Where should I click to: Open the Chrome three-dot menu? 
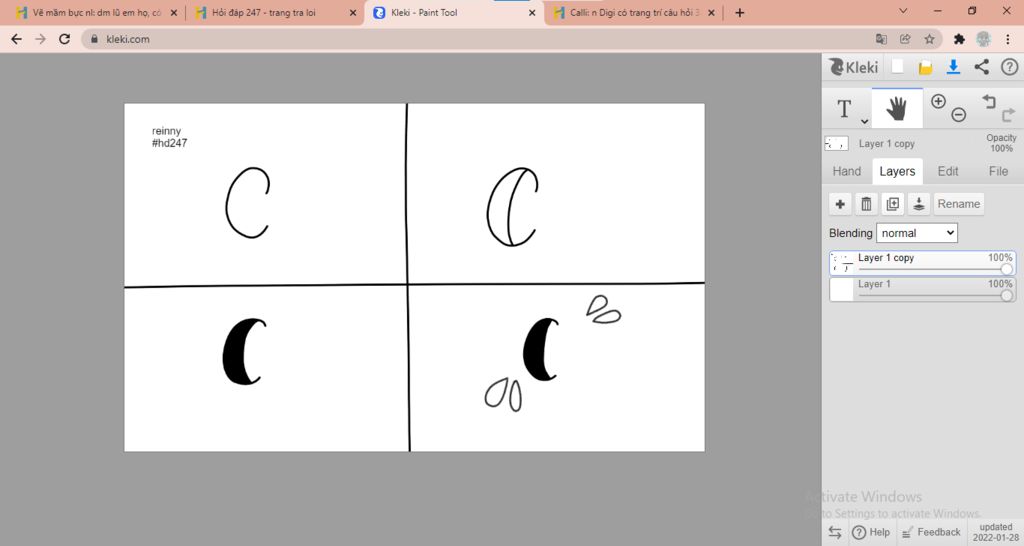[1008, 39]
